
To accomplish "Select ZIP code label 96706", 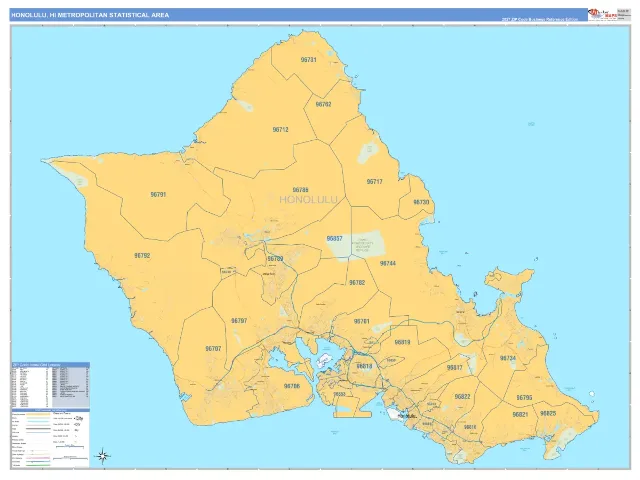I will point(292,386).
